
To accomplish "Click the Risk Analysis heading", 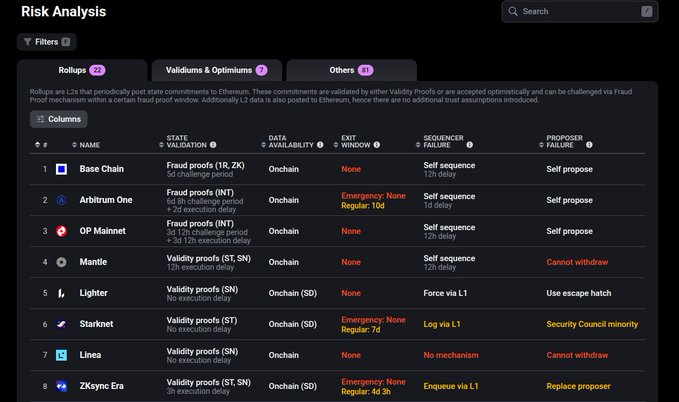I will [x=64, y=12].
